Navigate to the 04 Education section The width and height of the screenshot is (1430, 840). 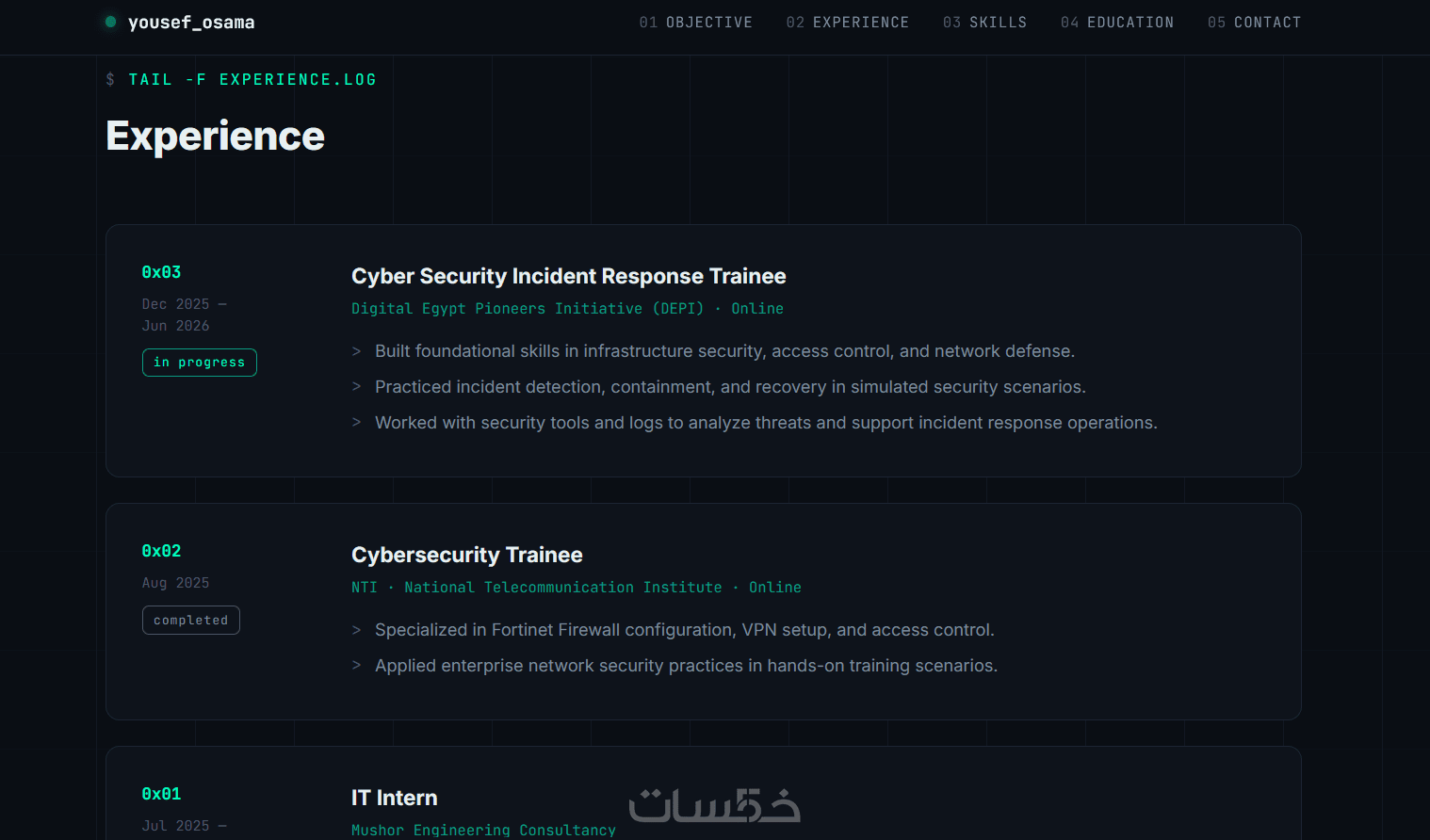1116,23
